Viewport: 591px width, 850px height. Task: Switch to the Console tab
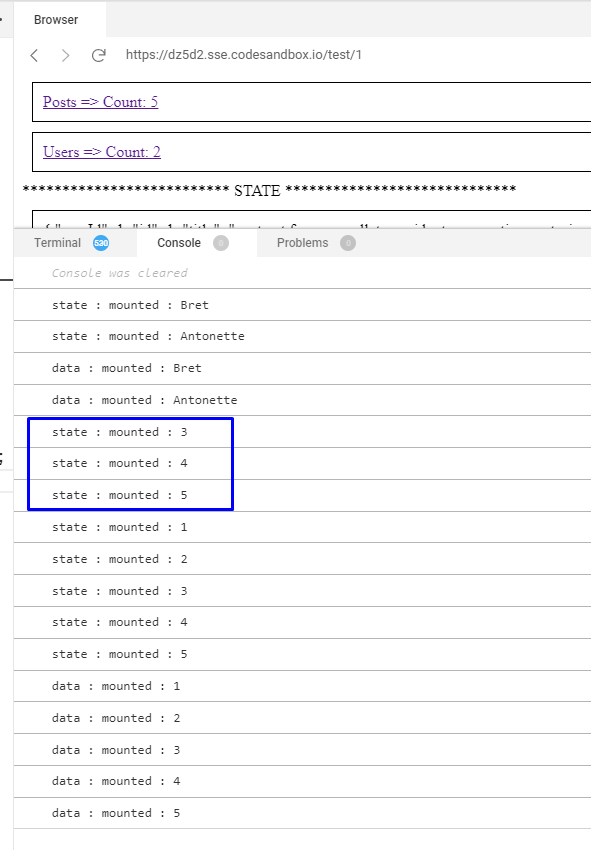pos(179,243)
